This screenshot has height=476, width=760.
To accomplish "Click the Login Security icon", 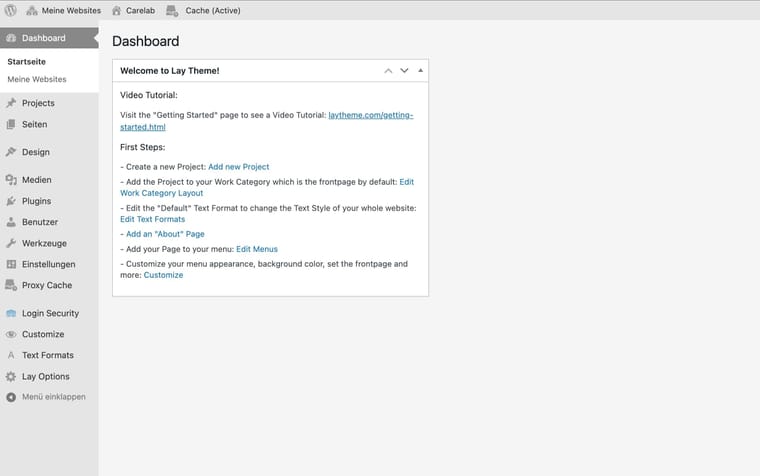I will [x=11, y=313].
